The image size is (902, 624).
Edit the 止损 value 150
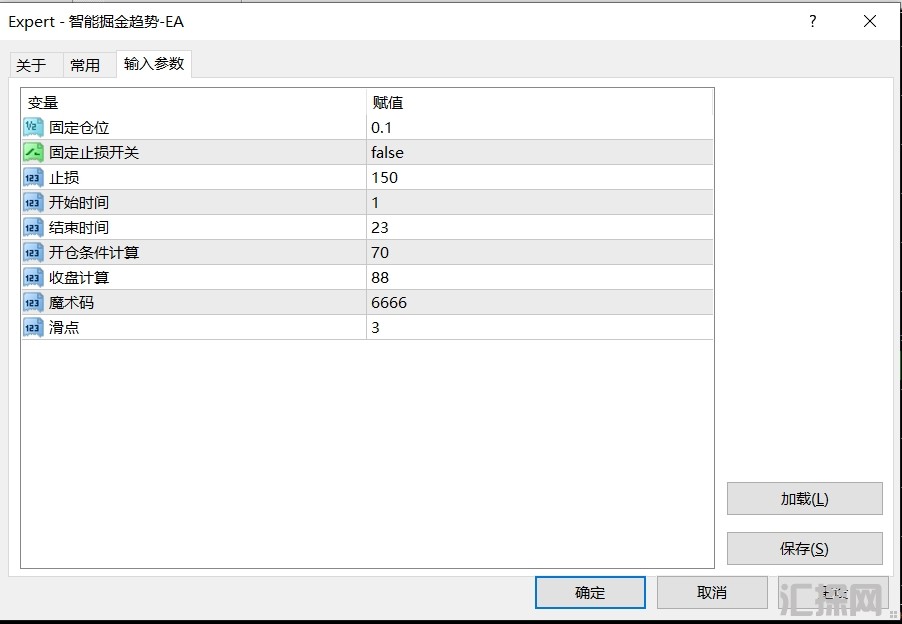(x=540, y=177)
